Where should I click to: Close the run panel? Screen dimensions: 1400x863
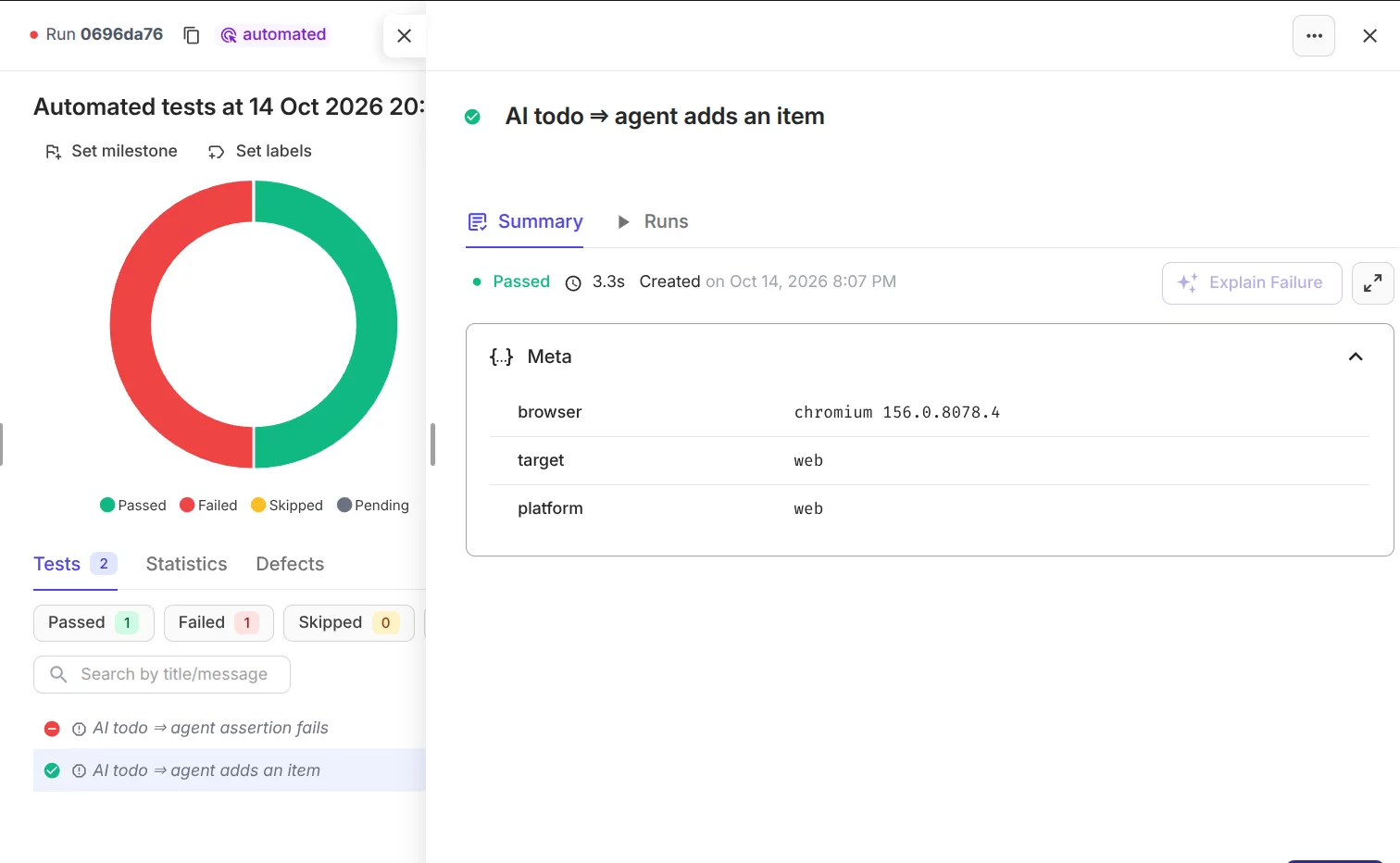click(404, 35)
